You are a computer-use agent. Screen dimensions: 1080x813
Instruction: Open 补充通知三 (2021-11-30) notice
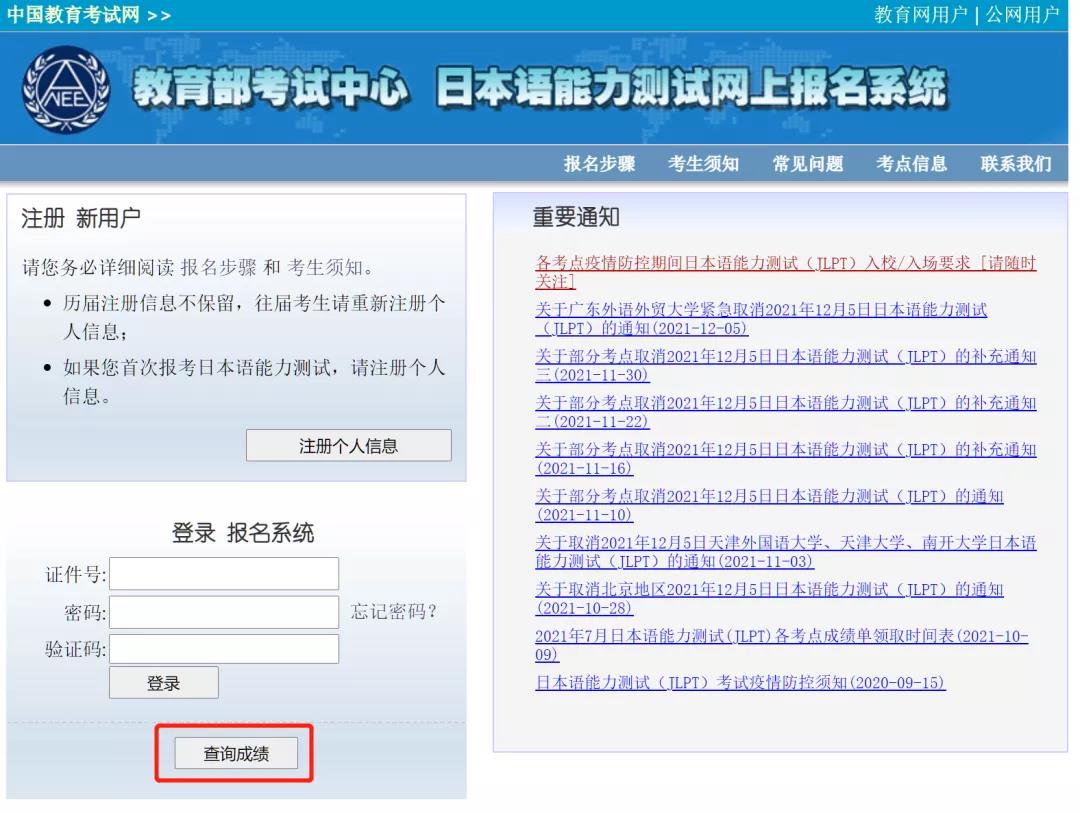tap(786, 366)
